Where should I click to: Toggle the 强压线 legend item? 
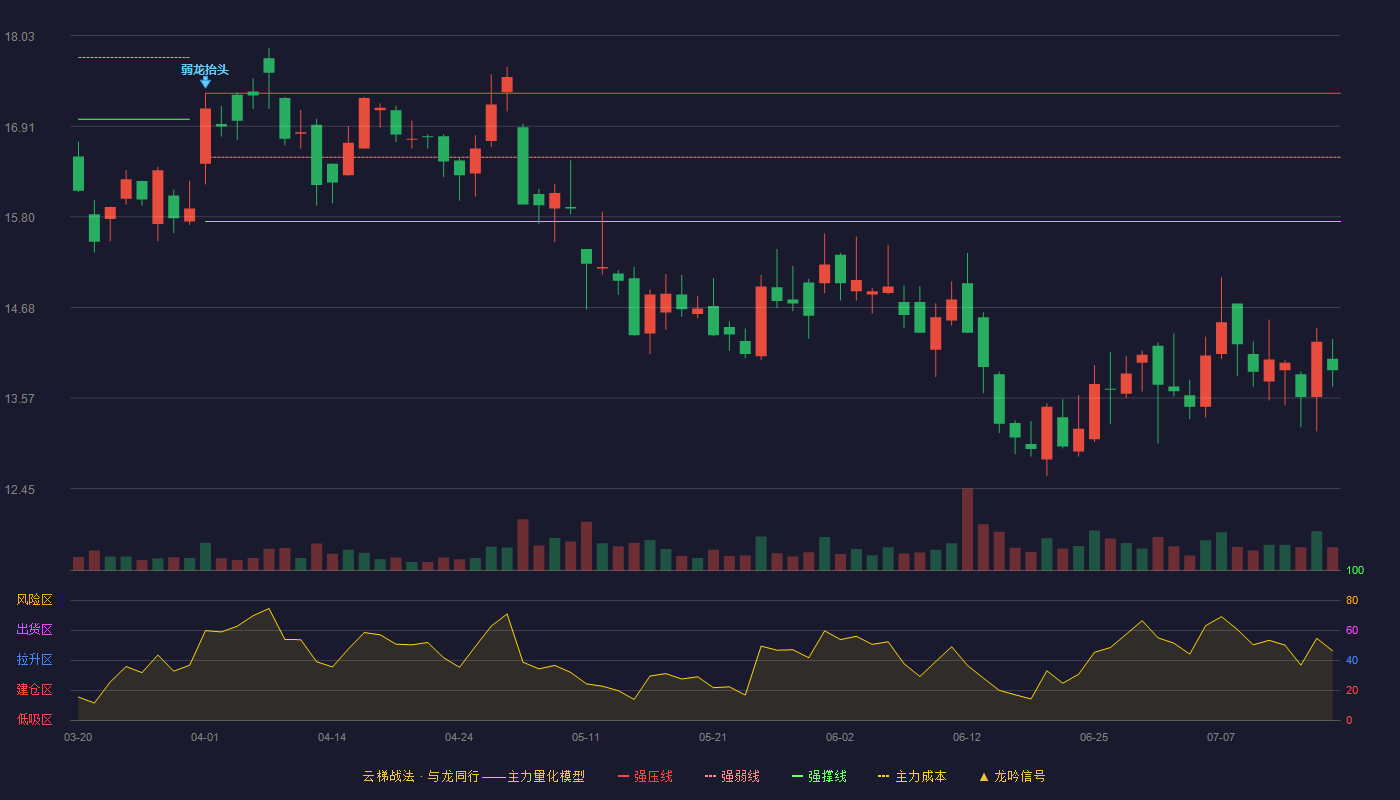(x=645, y=776)
